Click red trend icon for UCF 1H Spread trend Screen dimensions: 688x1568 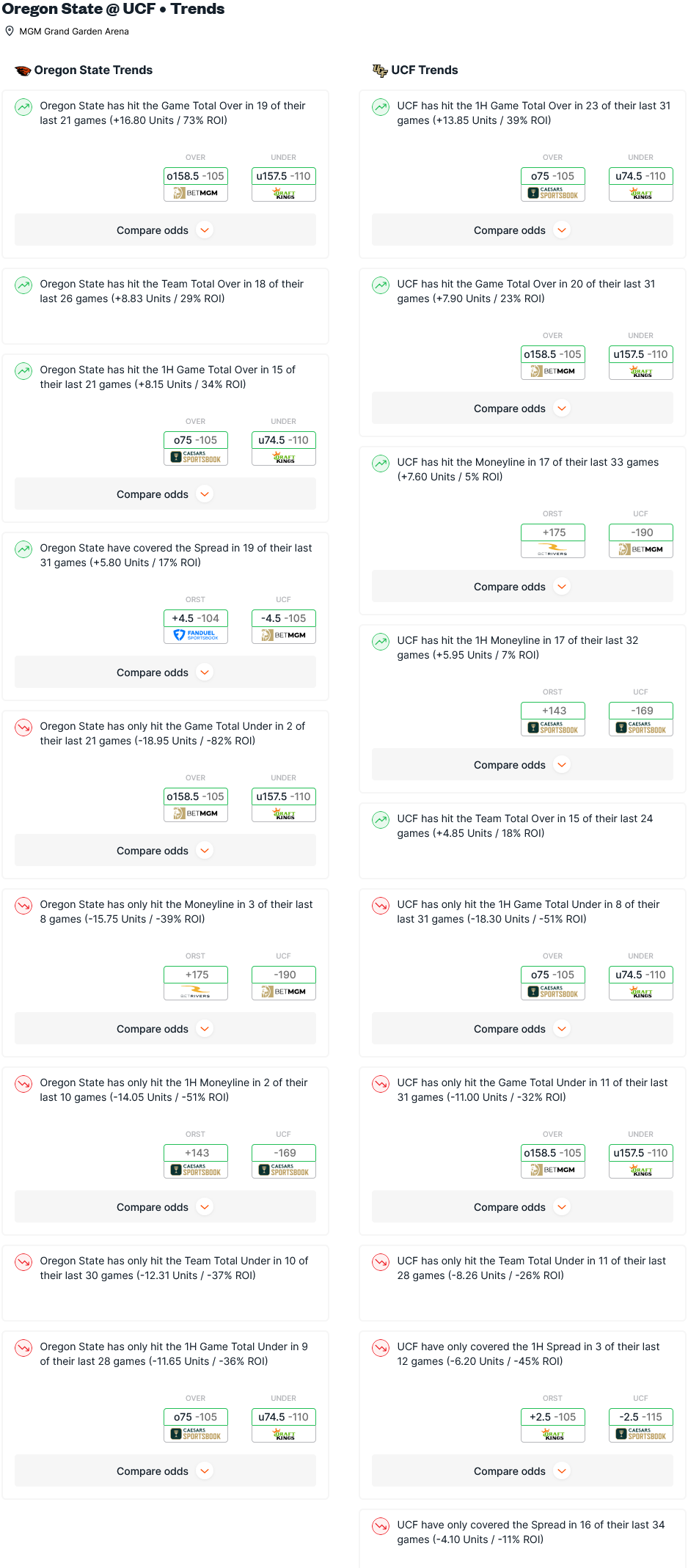pos(381,1348)
